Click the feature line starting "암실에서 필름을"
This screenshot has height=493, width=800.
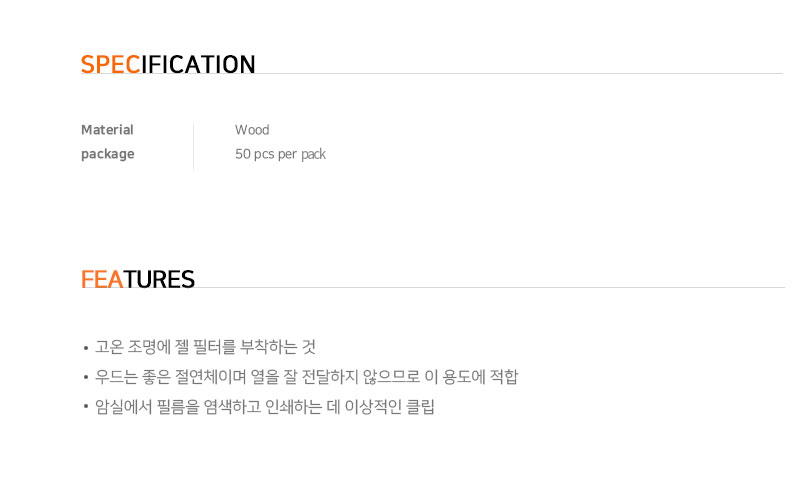coord(265,408)
